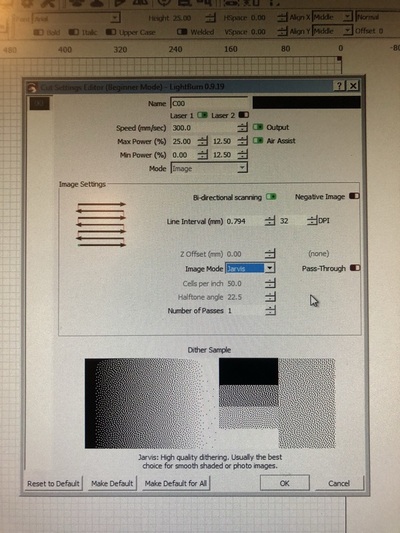Click the Make Default for All button
Image resolution: width=400 pixels, height=533 pixels.
click(176, 483)
